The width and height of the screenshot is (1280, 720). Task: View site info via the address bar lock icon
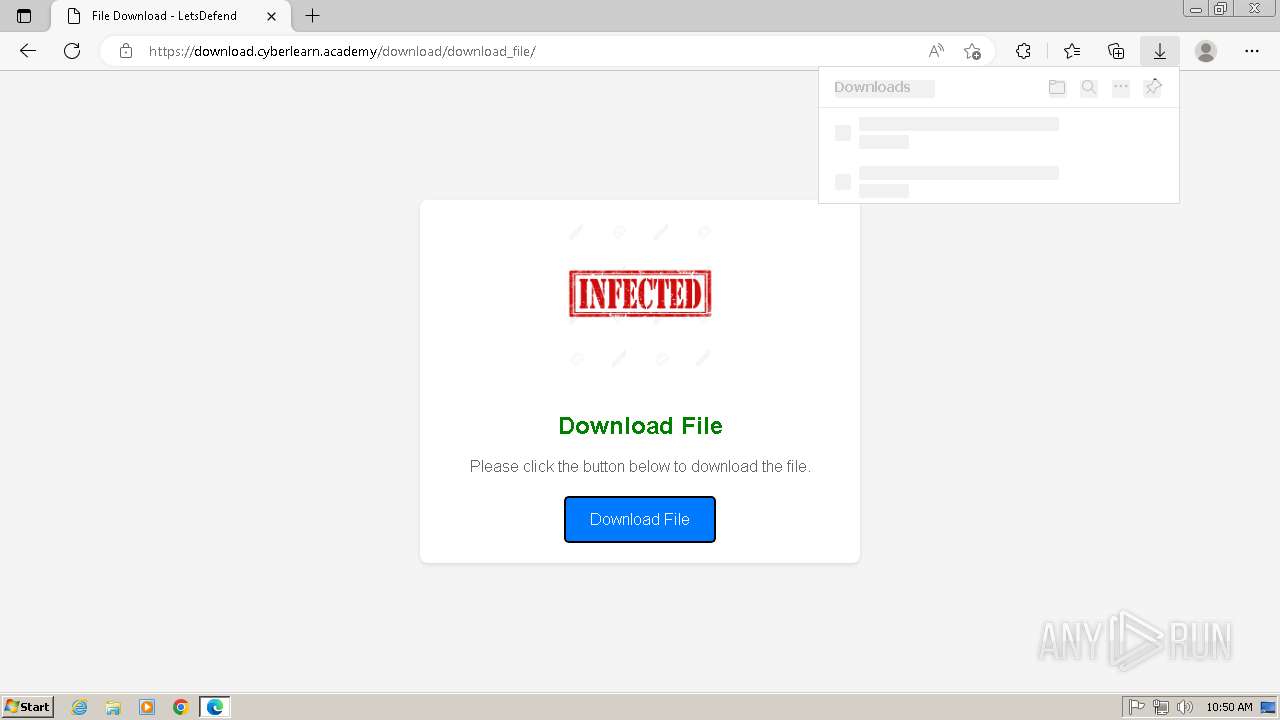[126, 51]
